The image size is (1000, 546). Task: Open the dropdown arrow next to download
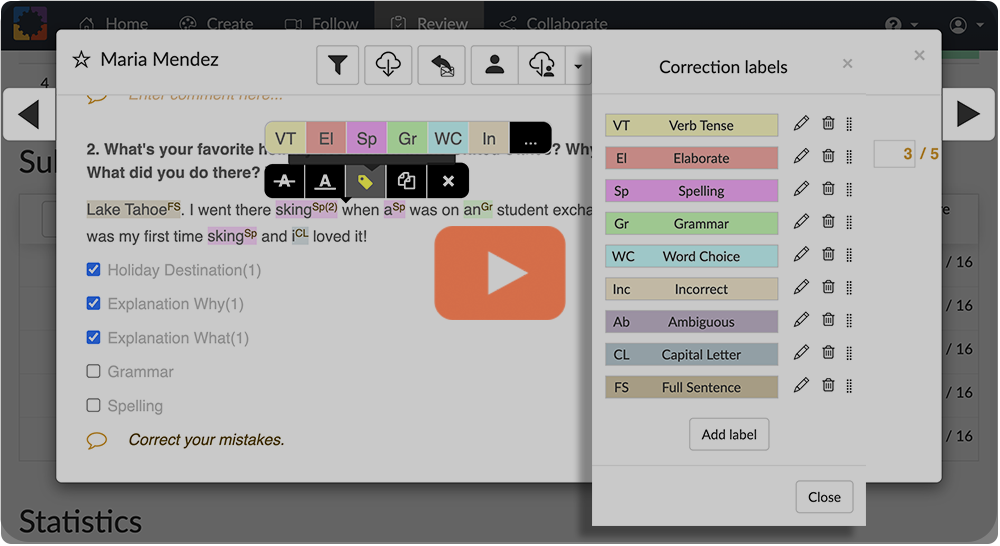tap(578, 65)
